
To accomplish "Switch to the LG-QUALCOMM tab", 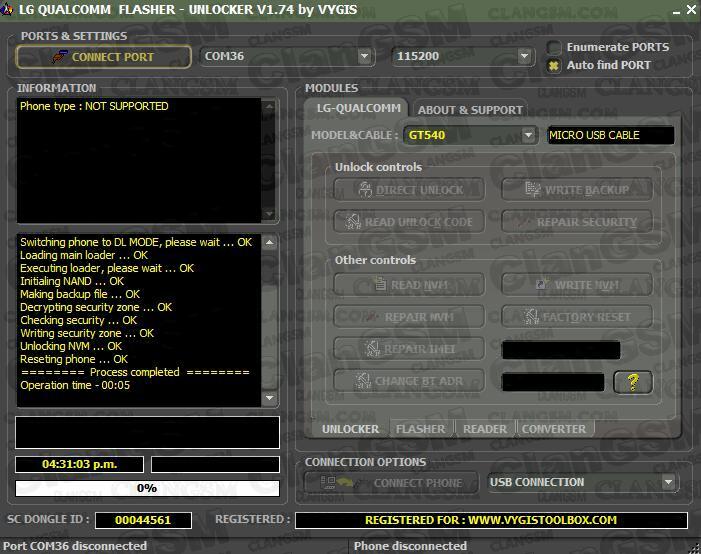I will (x=358, y=108).
